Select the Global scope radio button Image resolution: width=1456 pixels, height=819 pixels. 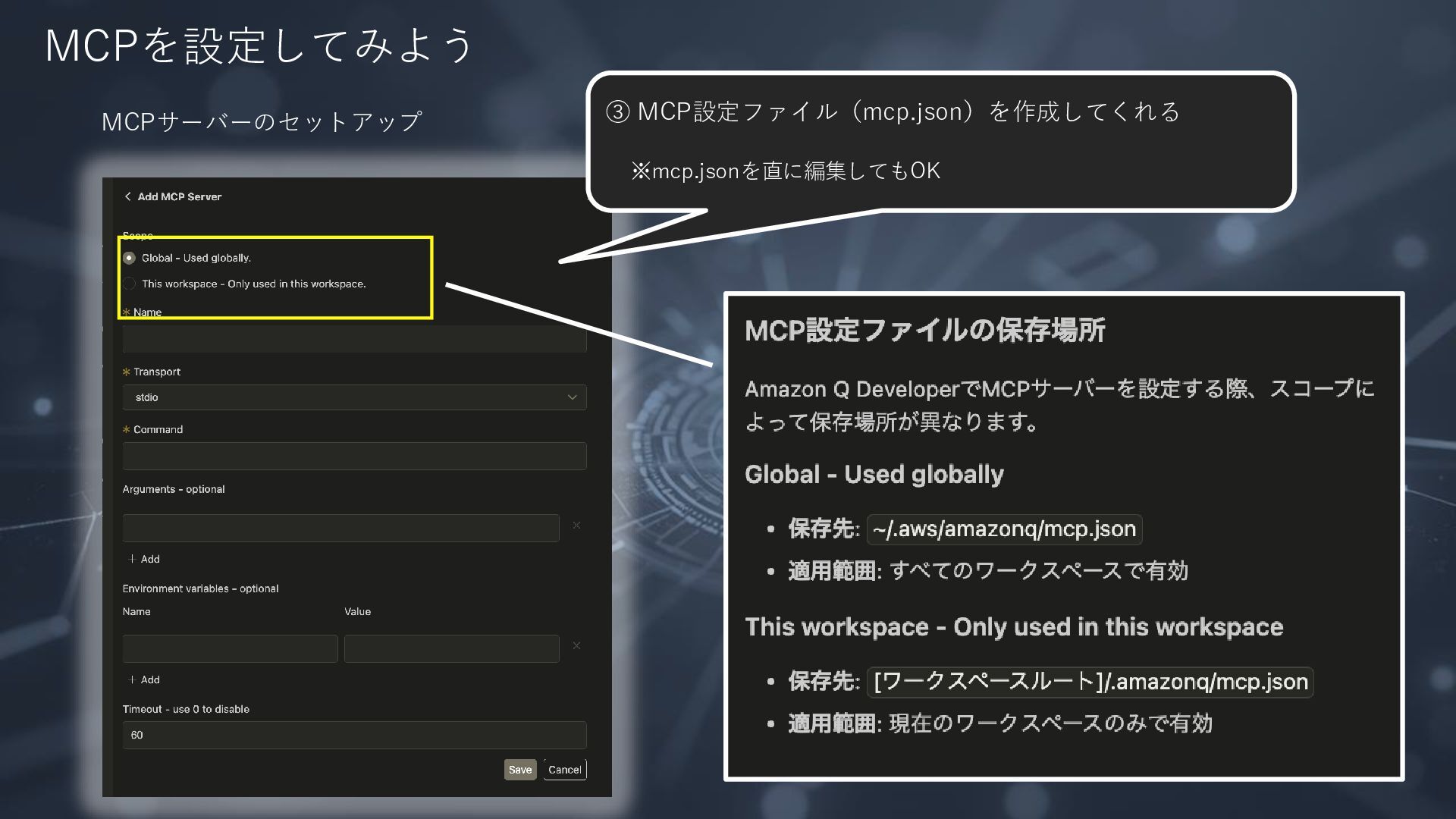[x=130, y=258]
